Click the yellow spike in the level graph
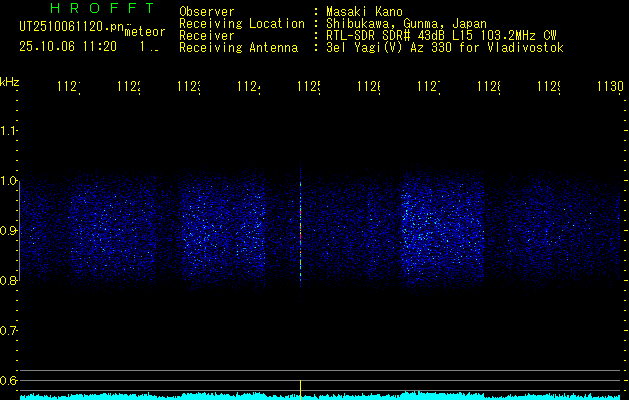 coord(300,389)
